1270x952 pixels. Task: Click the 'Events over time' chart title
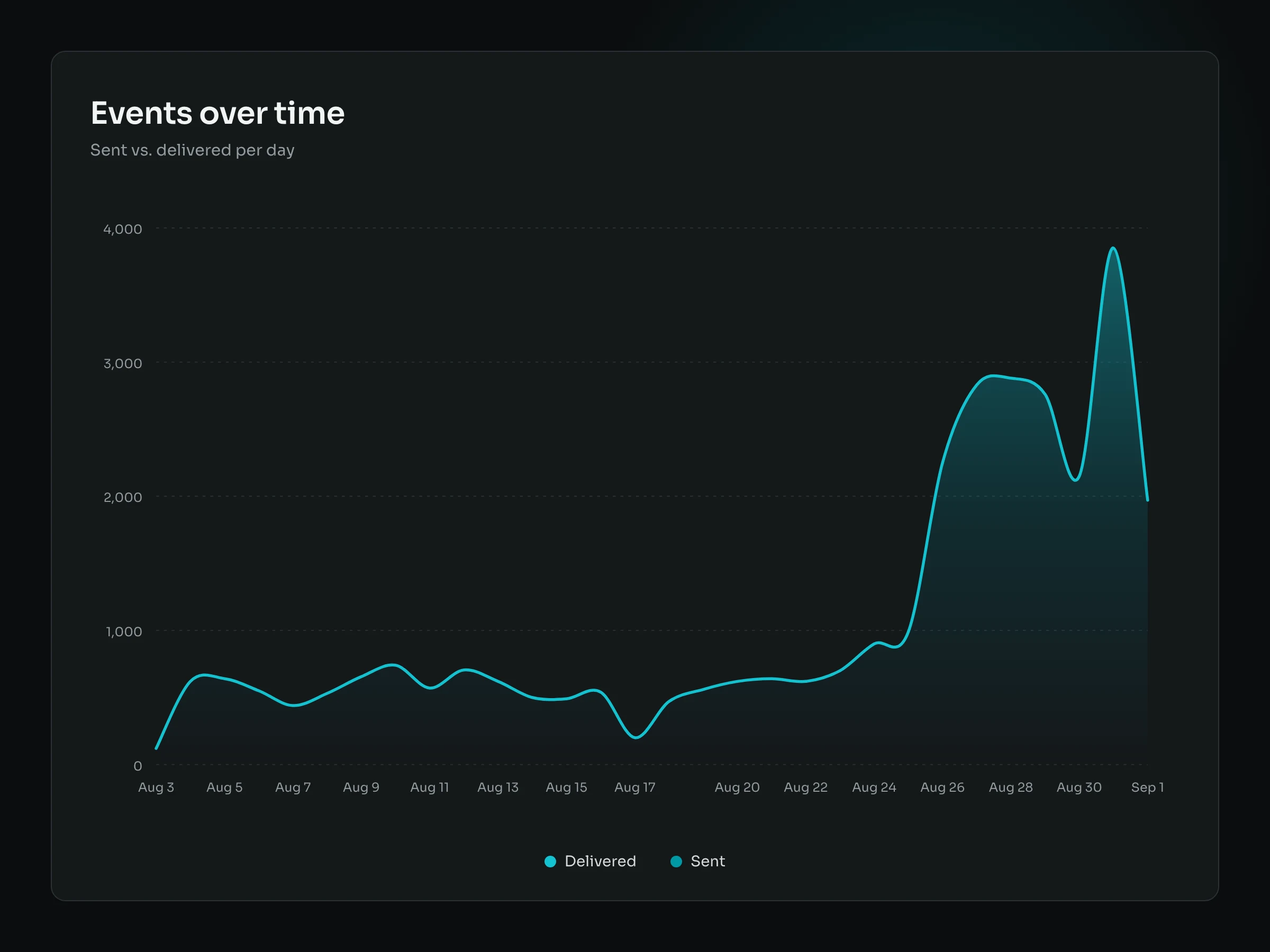click(x=217, y=113)
